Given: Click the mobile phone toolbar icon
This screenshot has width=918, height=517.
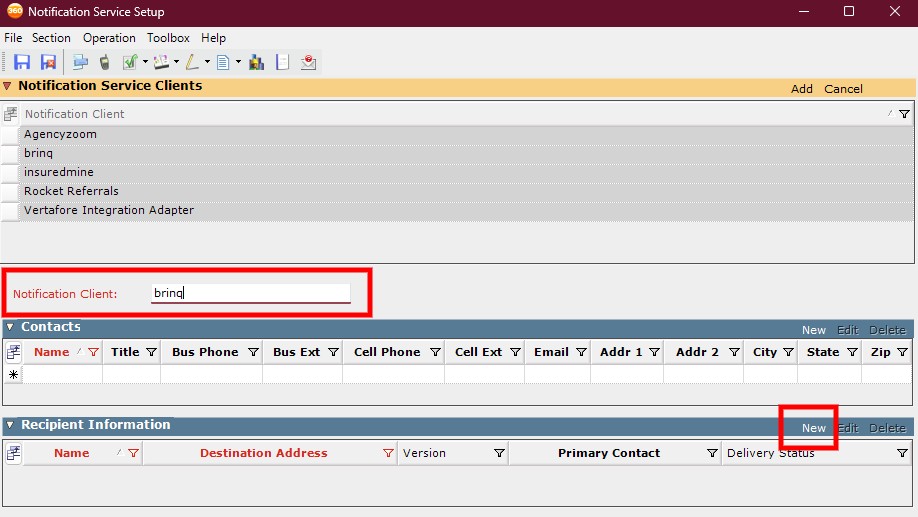Looking at the screenshot, I should pyautogui.click(x=104, y=62).
